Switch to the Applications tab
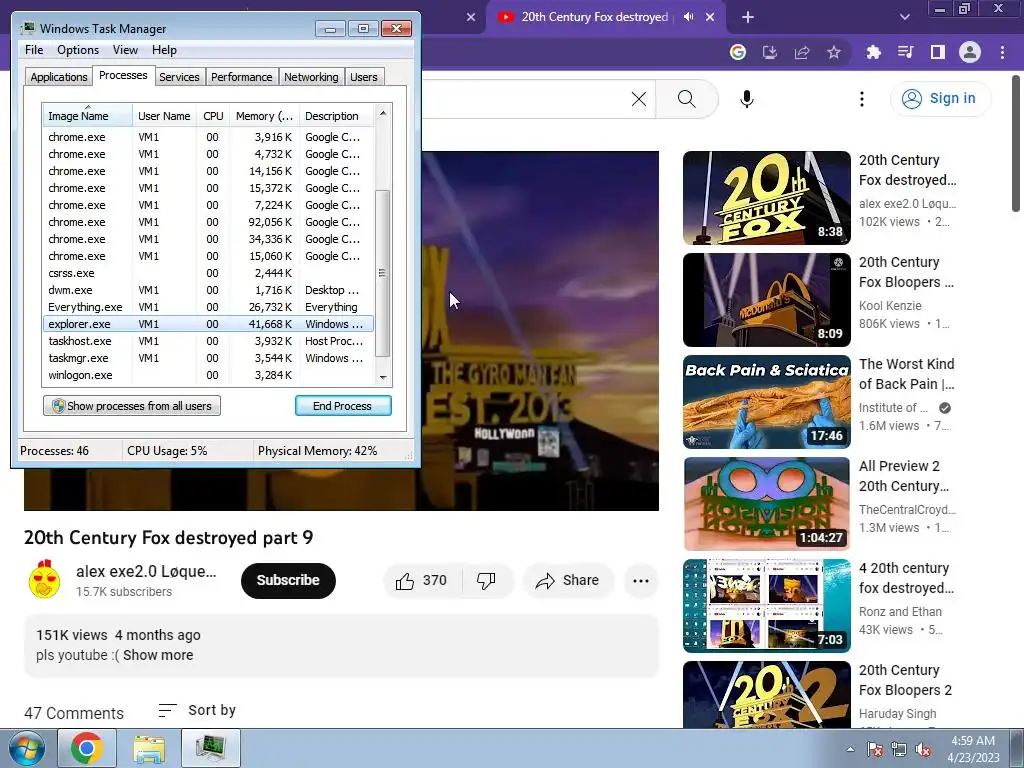The image size is (1024, 768). click(x=59, y=77)
